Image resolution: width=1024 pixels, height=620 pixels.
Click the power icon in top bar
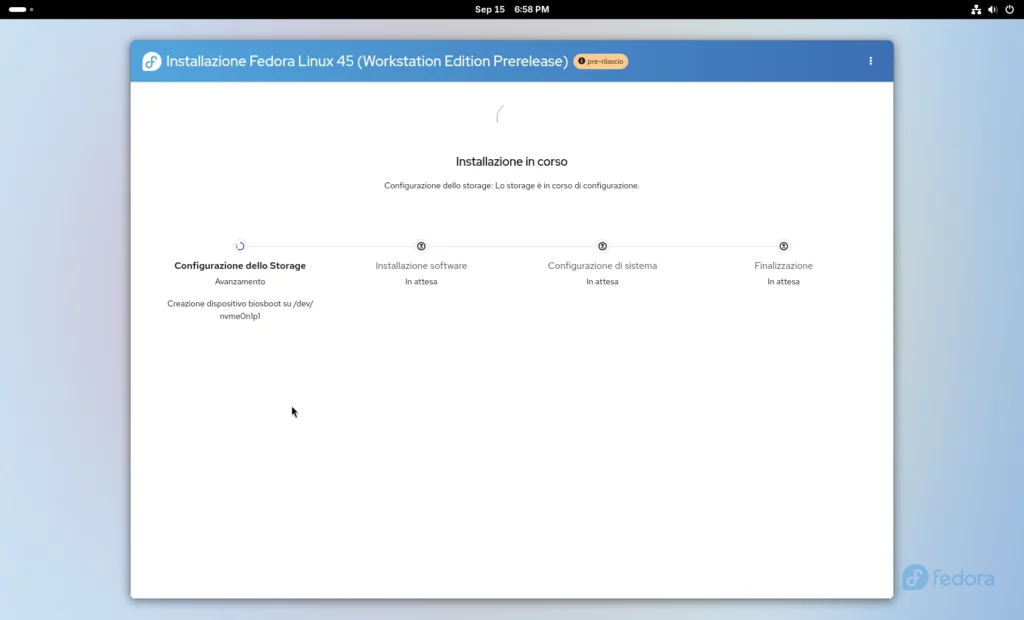click(1010, 9)
